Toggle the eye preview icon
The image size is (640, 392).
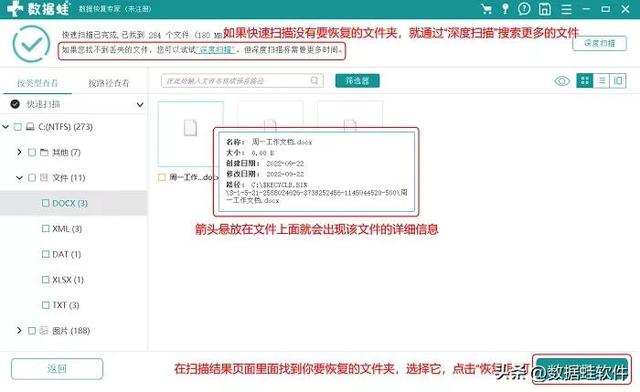(562, 81)
